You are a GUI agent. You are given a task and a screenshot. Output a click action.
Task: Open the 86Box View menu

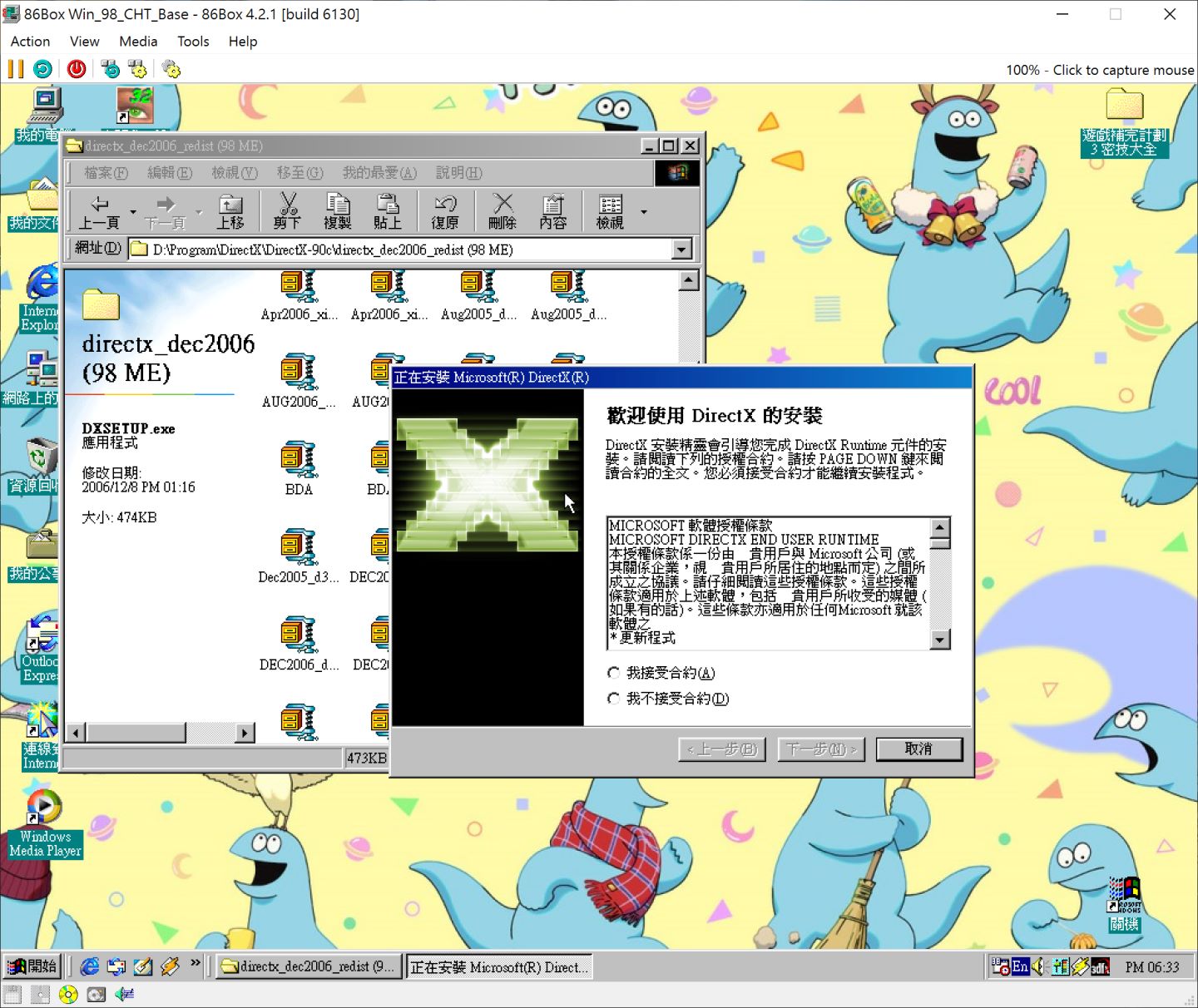(x=84, y=42)
